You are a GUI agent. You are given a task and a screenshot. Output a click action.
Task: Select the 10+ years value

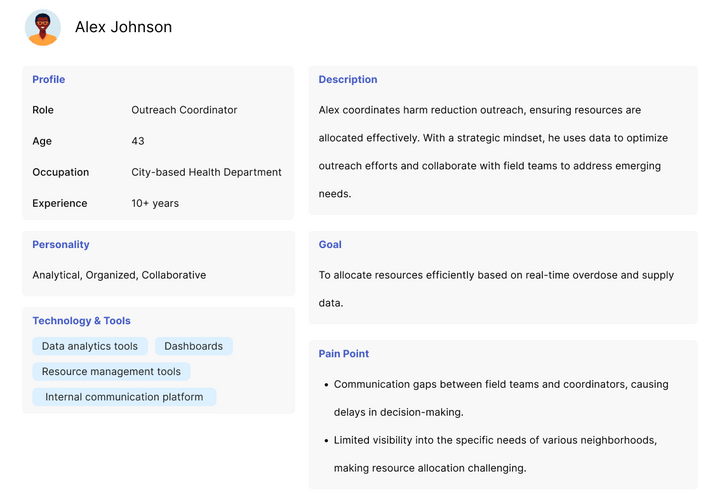click(x=155, y=203)
